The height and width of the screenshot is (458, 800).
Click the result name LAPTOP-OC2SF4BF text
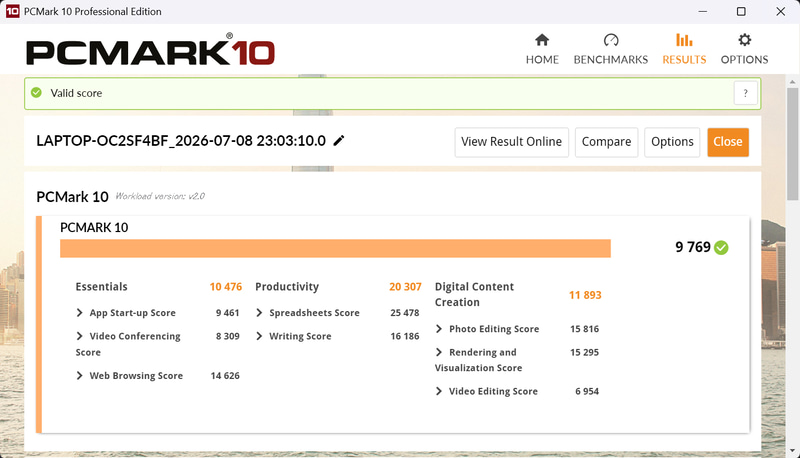coord(181,141)
